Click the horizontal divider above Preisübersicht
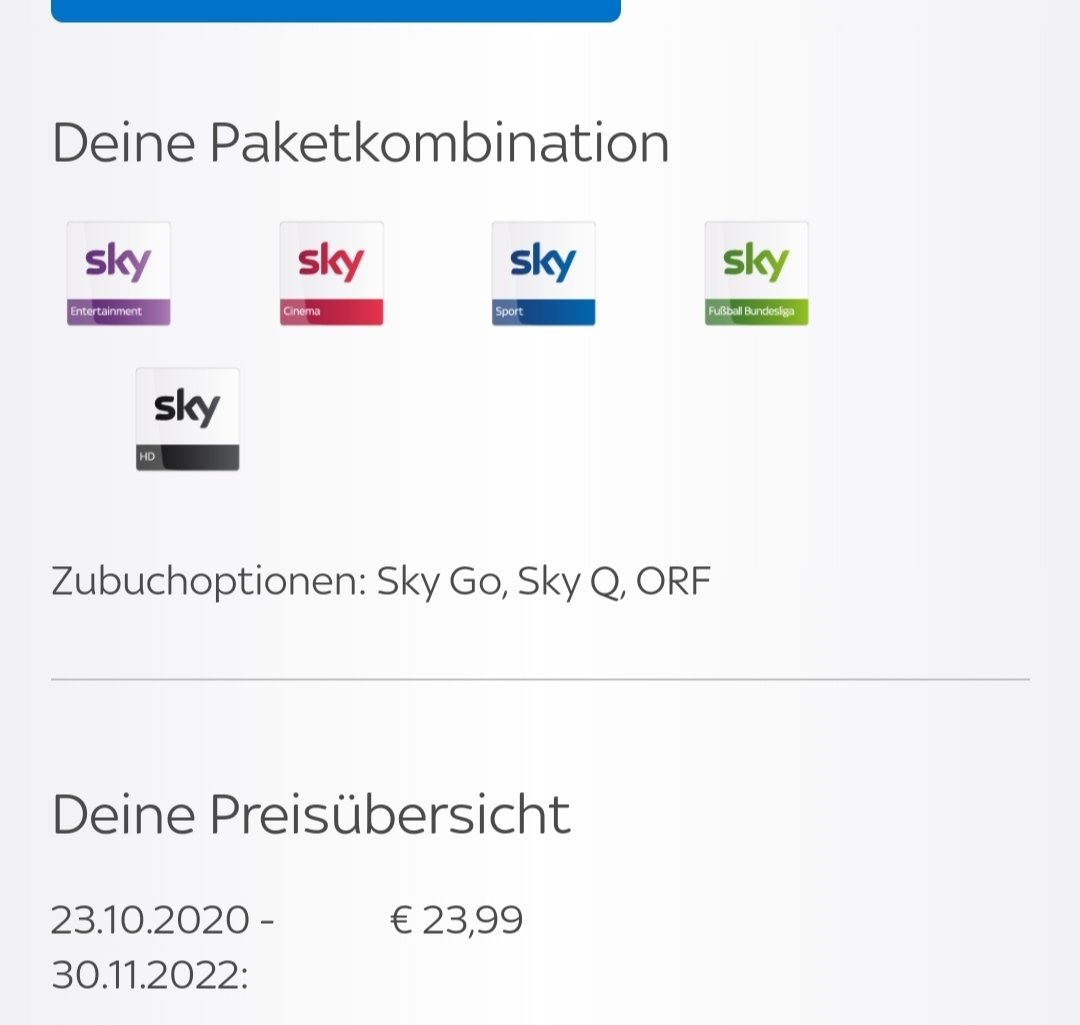This screenshot has width=1080, height=1025. coord(540,679)
